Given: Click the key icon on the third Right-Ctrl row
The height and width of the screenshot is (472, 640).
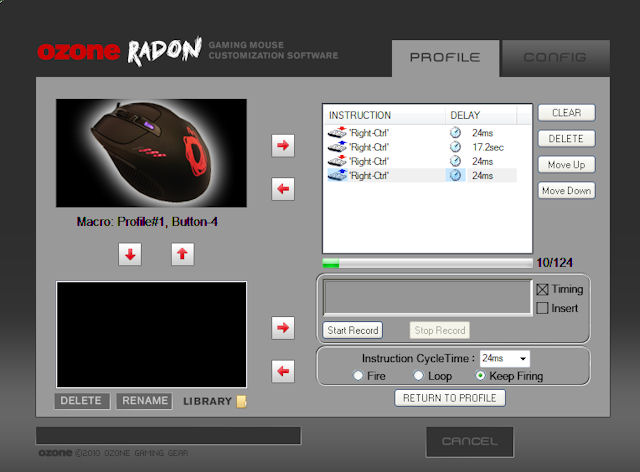Looking at the screenshot, I should pyautogui.click(x=337, y=161).
